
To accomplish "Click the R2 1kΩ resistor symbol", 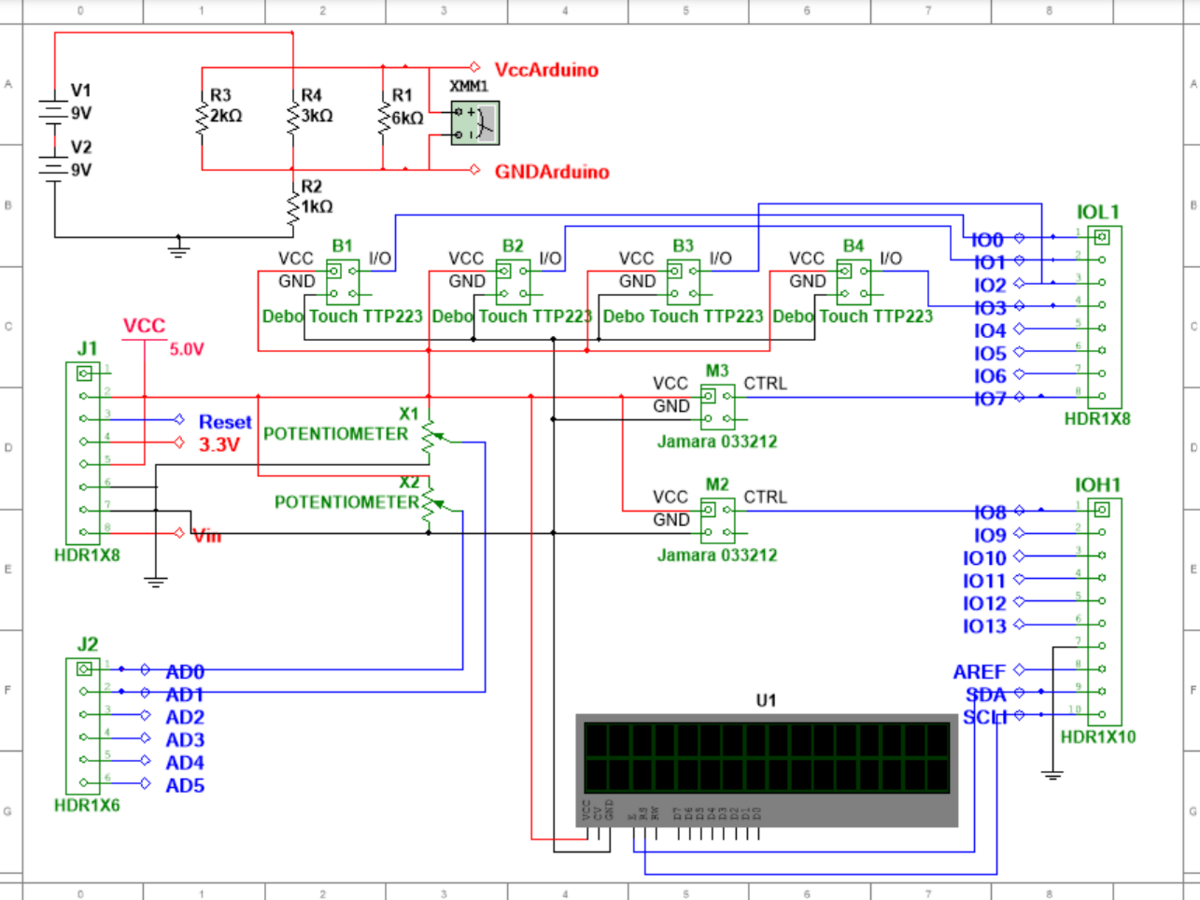I will (292, 208).
